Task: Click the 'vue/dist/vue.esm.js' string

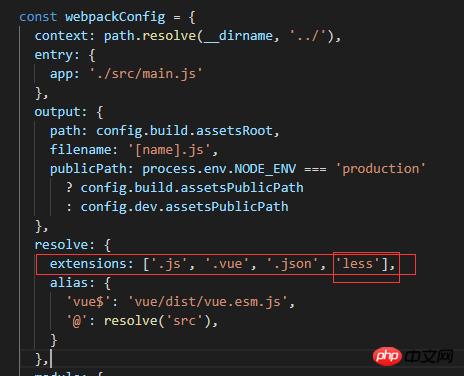Action: tap(208, 302)
